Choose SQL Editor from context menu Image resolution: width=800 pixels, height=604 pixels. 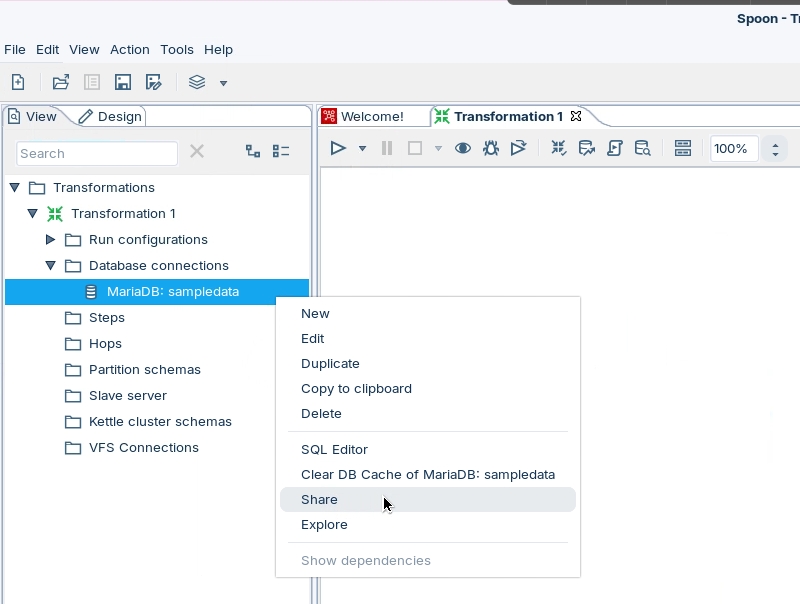pos(334,450)
